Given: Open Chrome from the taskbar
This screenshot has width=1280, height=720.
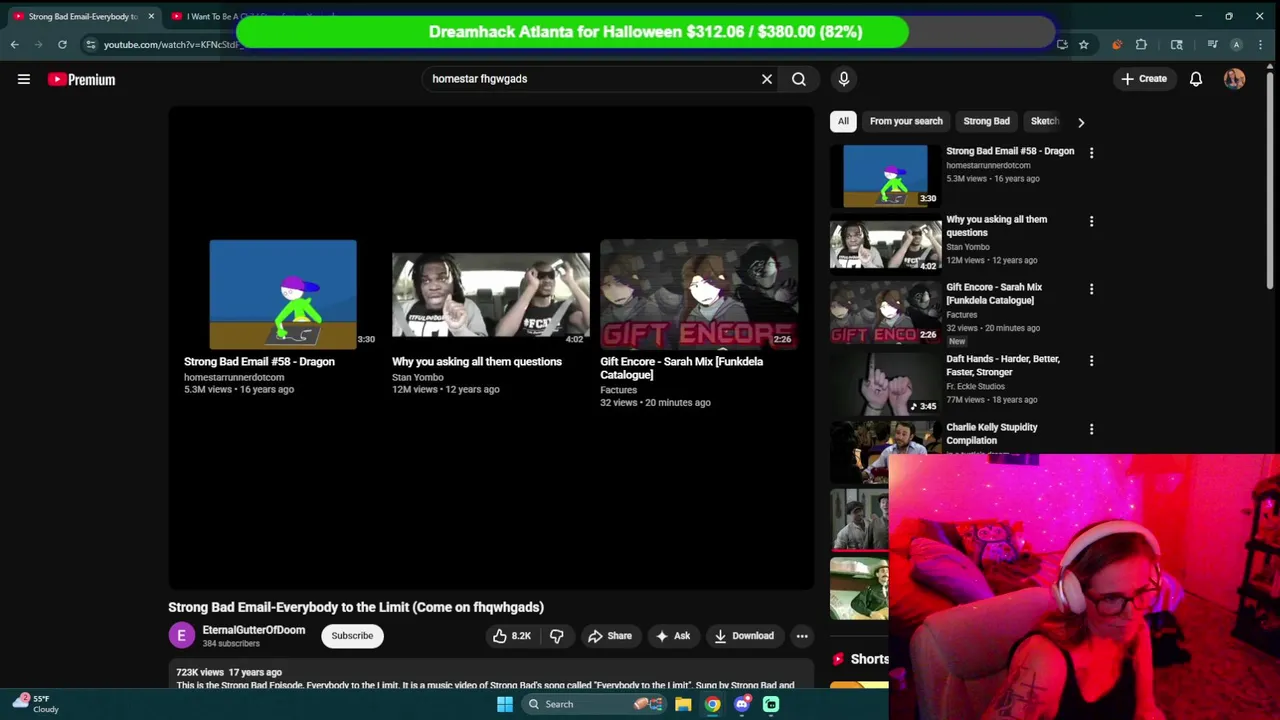Looking at the screenshot, I should (x=712, y=704).
